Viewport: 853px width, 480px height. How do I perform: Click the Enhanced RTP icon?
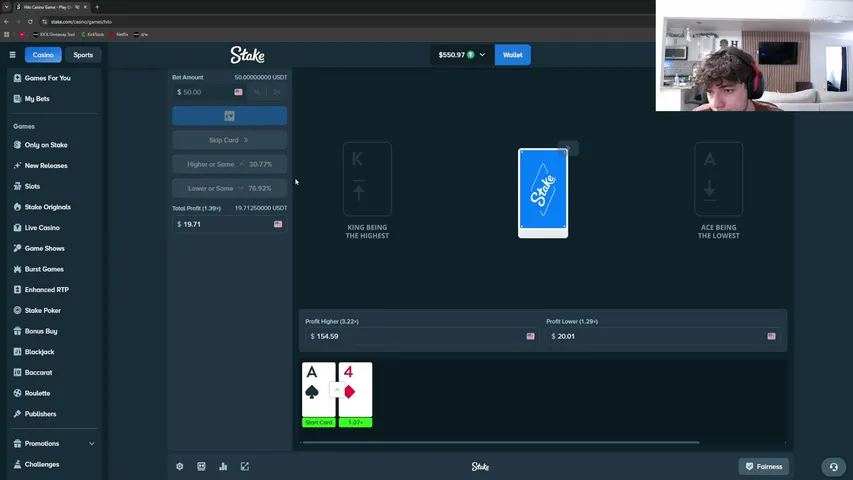click(x=17, y=290)
